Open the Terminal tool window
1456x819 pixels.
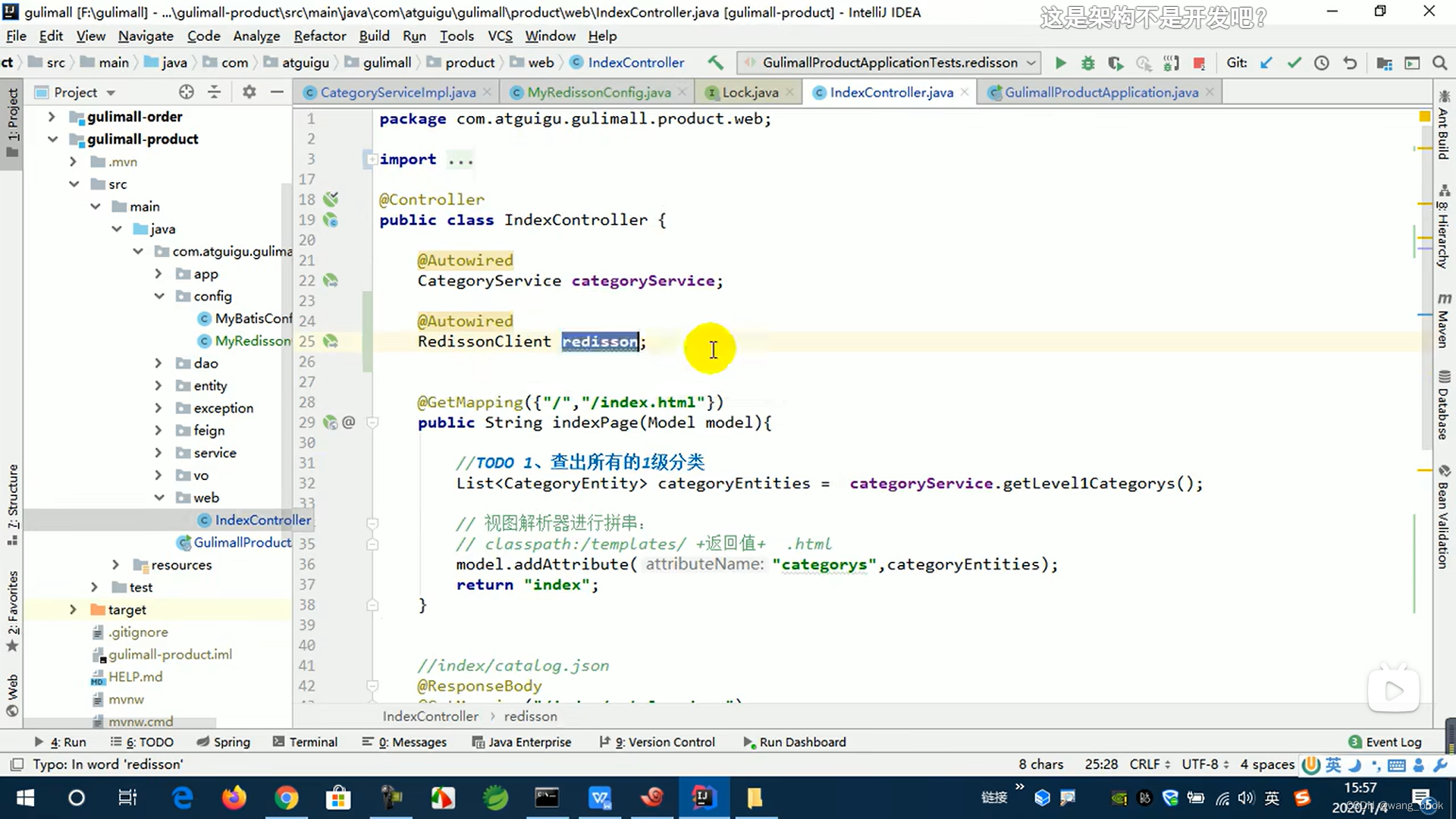pyautogui.click(x=305, y=742)
